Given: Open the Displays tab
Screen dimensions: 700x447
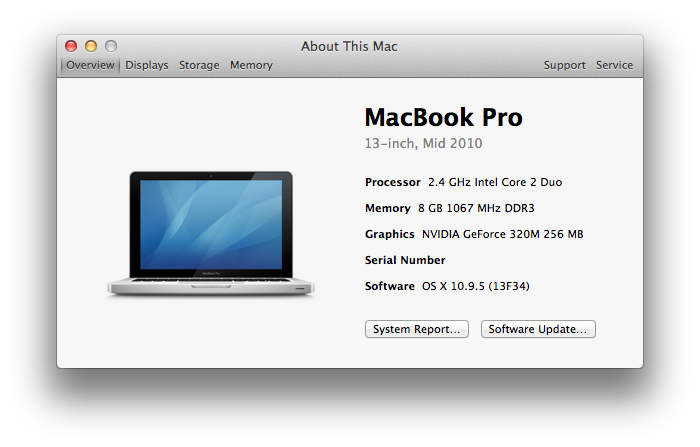Looking at the screenshot, I should pos(147,65).
